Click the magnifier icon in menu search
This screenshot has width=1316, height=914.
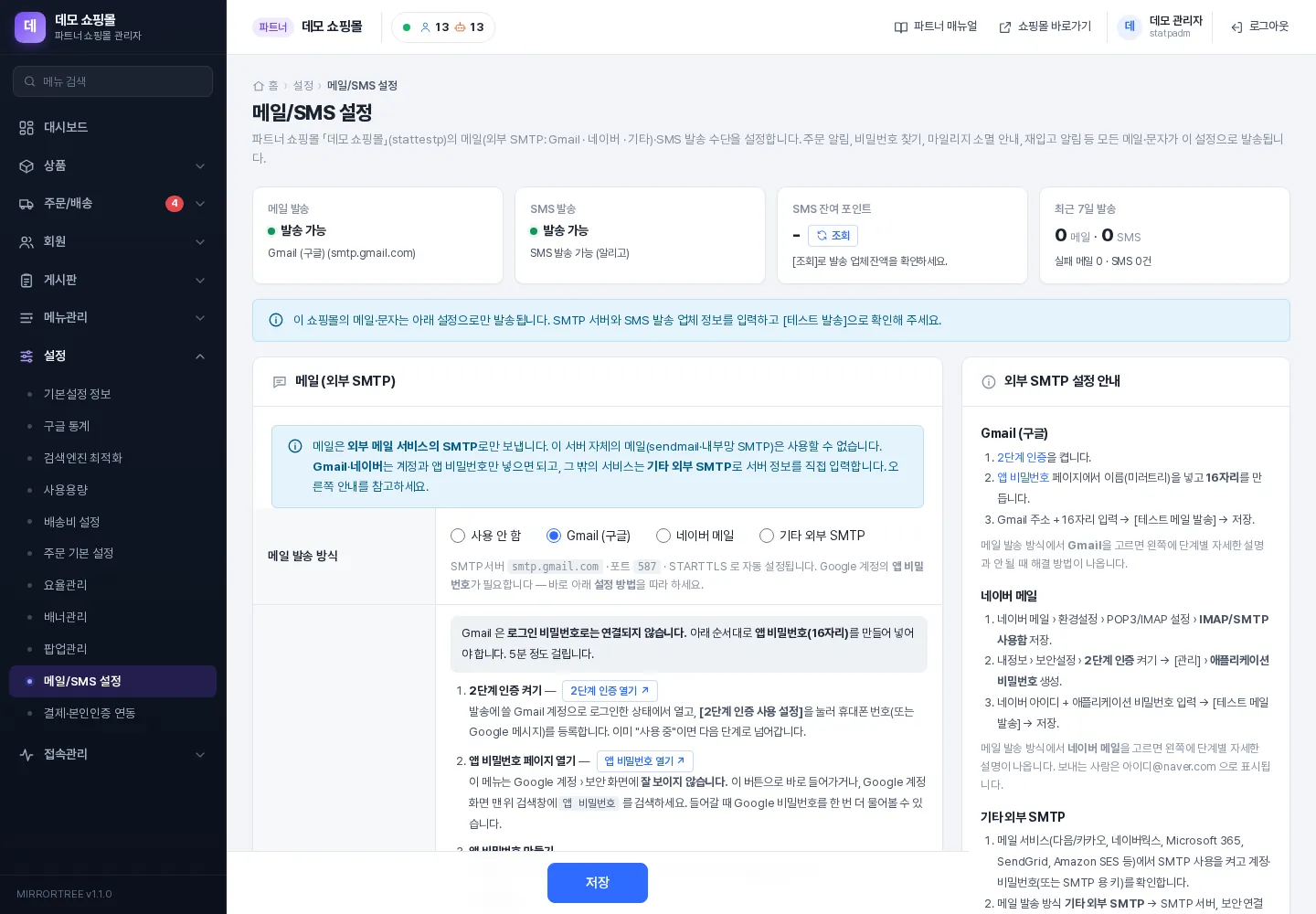pos(30,81)
